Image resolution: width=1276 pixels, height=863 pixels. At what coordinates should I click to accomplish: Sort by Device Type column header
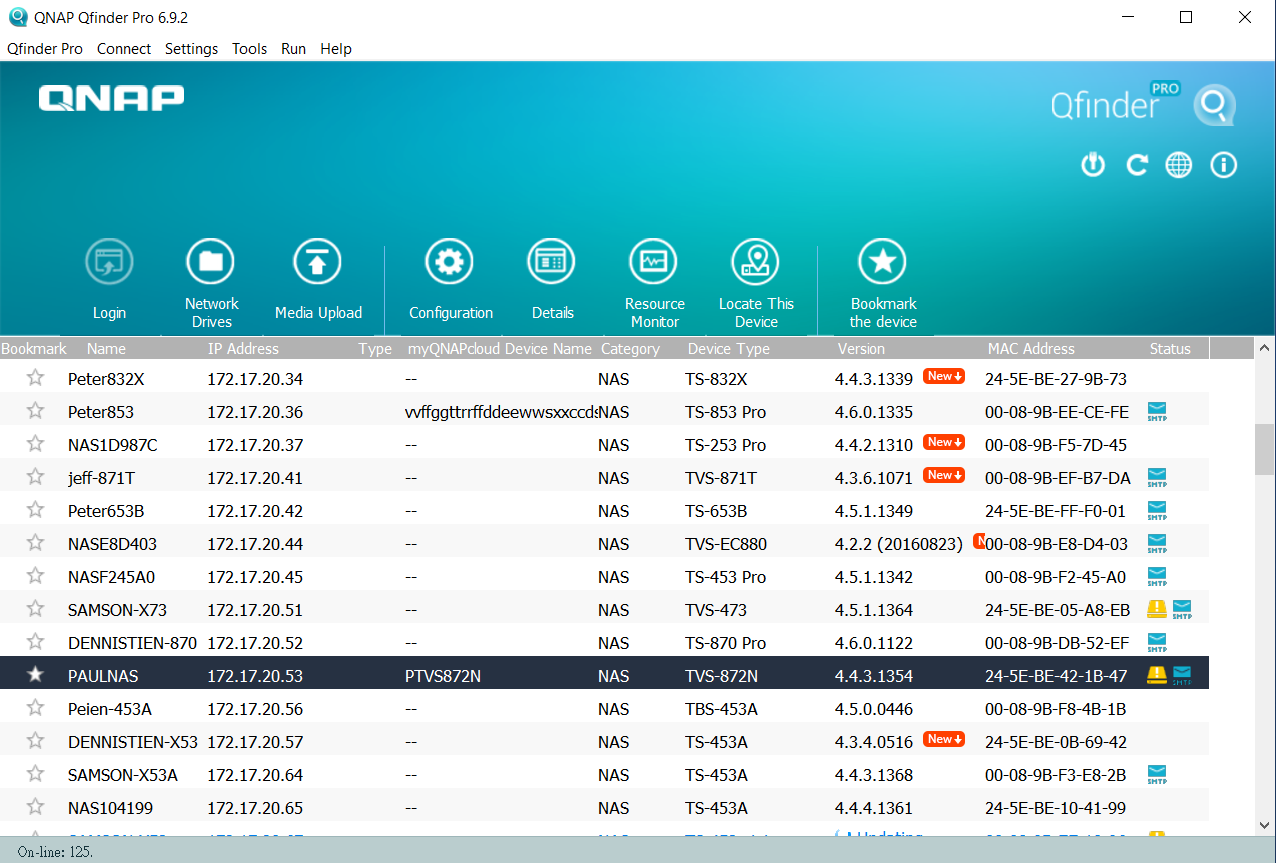(728, 349)
